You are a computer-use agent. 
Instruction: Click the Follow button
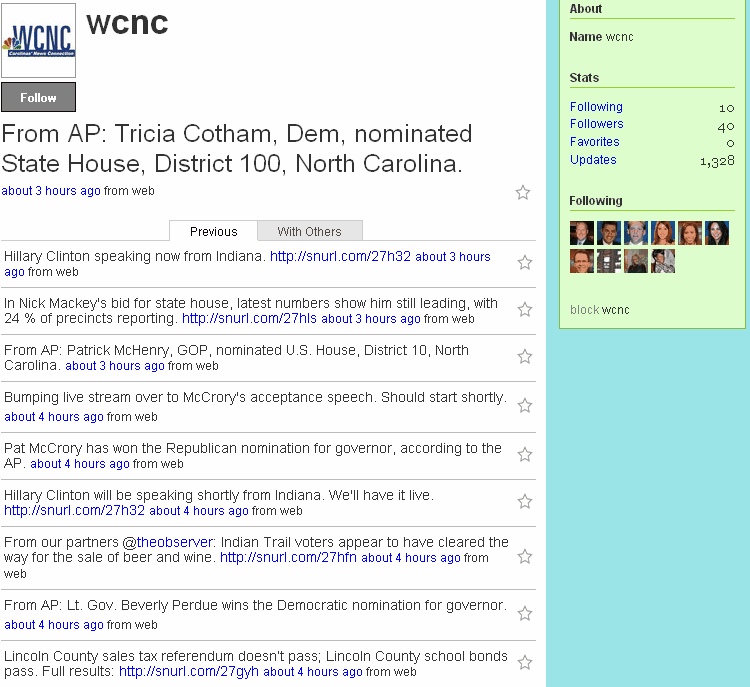(x=38, y=97)
